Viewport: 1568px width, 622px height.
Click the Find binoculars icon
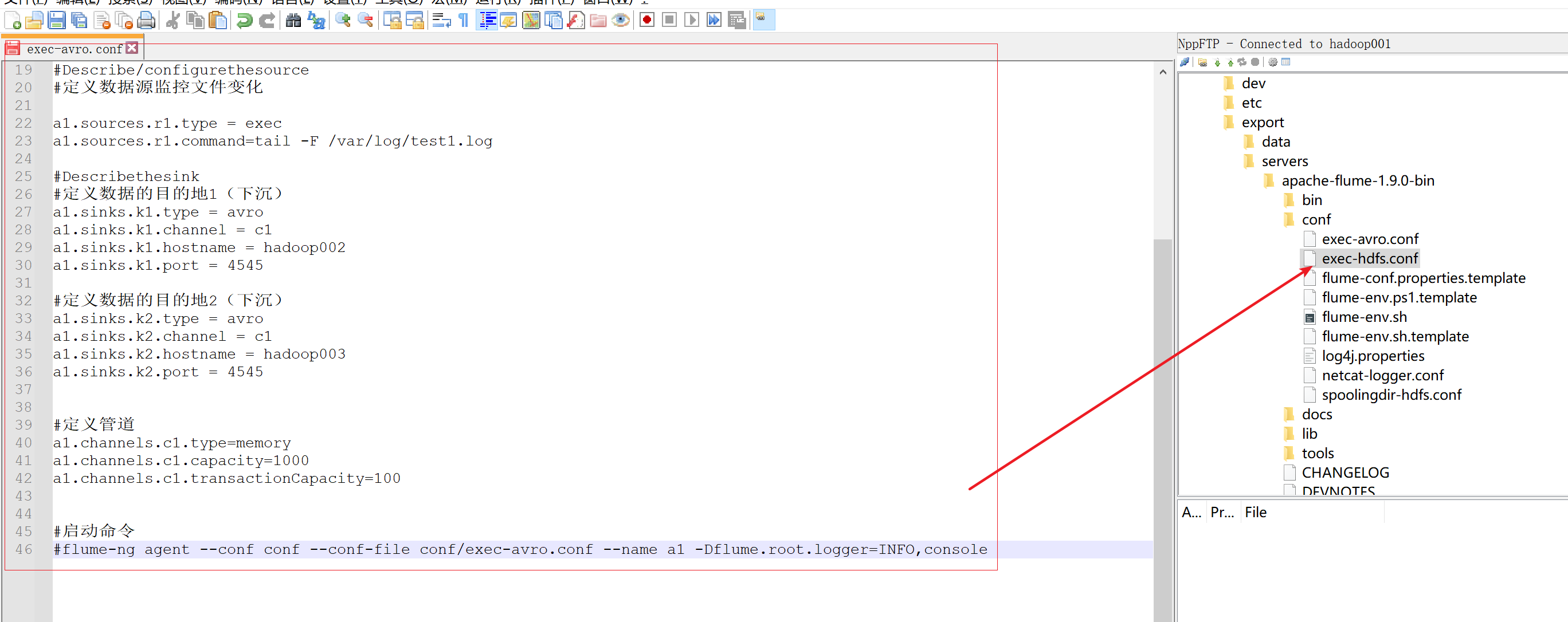[x=293, y=21]
